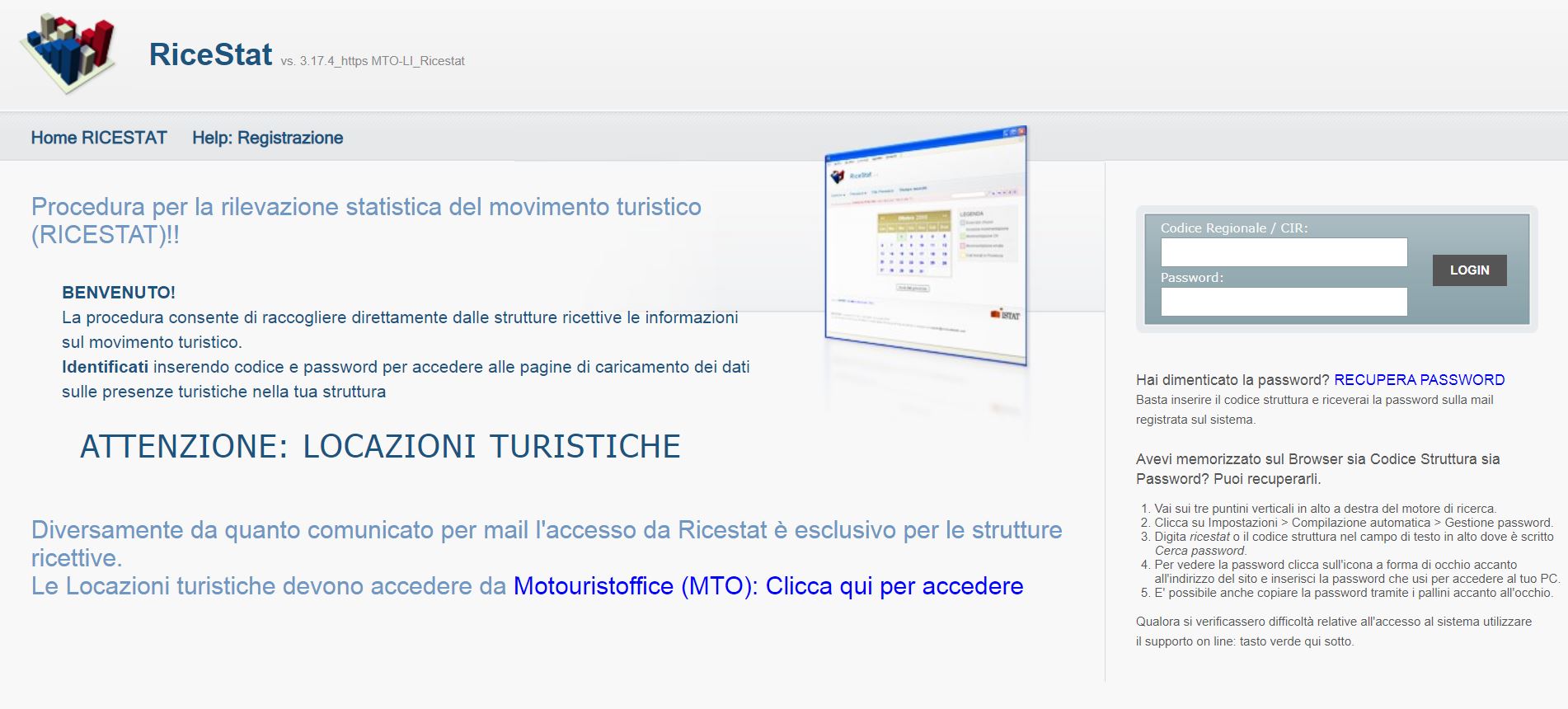The height and width of the screenshot is (709, 1568).
Task: Click the BENVENUTO! heading text
Action: pyautogui.click(x=119, y=293)
